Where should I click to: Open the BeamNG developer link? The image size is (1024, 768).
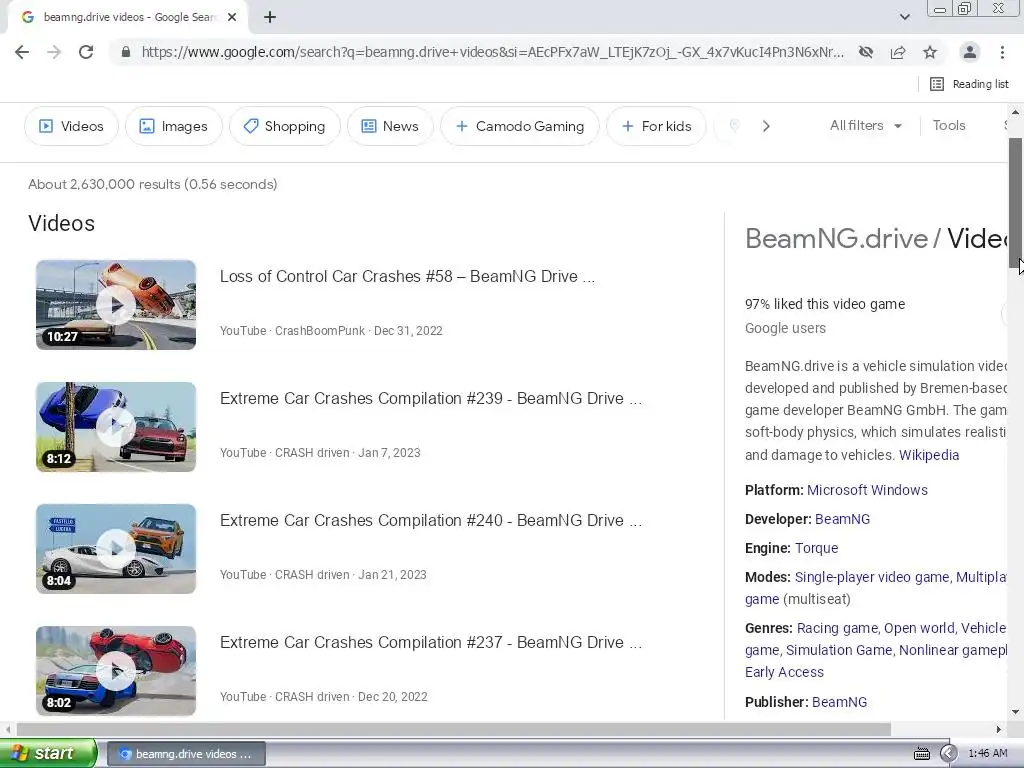coord(842,519)
